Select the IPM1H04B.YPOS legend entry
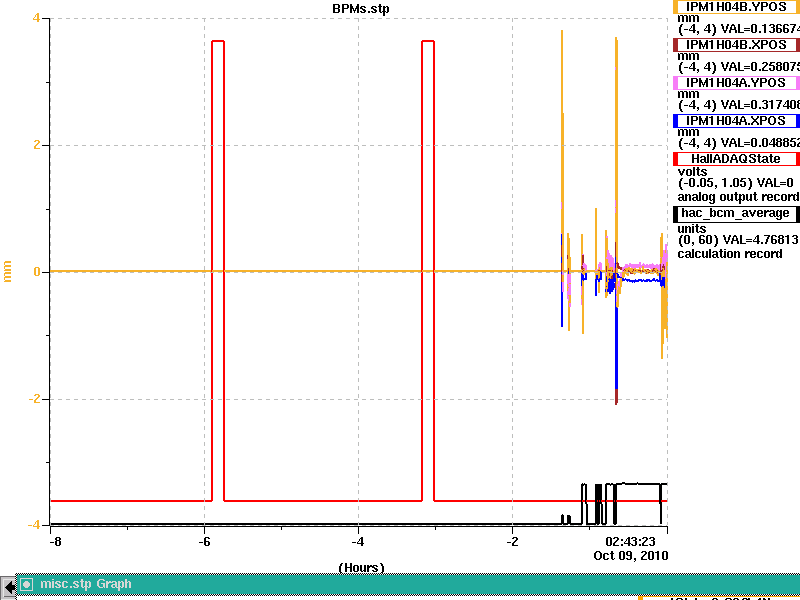Screen dimensions: 800x600 (x=736, y=7)
